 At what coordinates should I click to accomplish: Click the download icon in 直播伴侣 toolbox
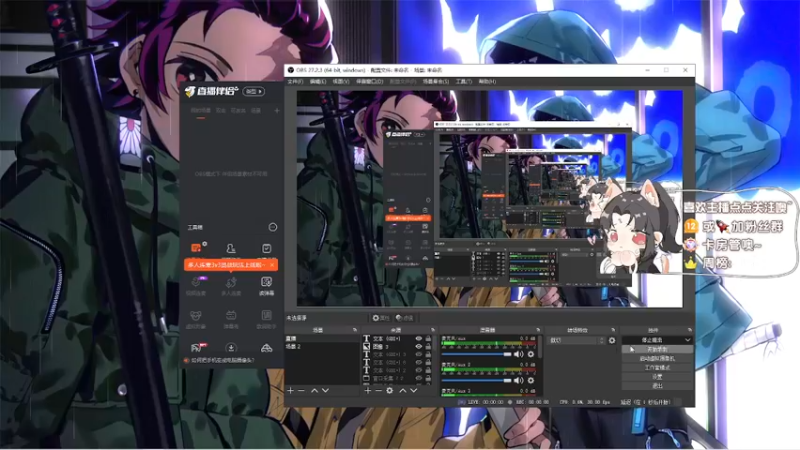231,348
